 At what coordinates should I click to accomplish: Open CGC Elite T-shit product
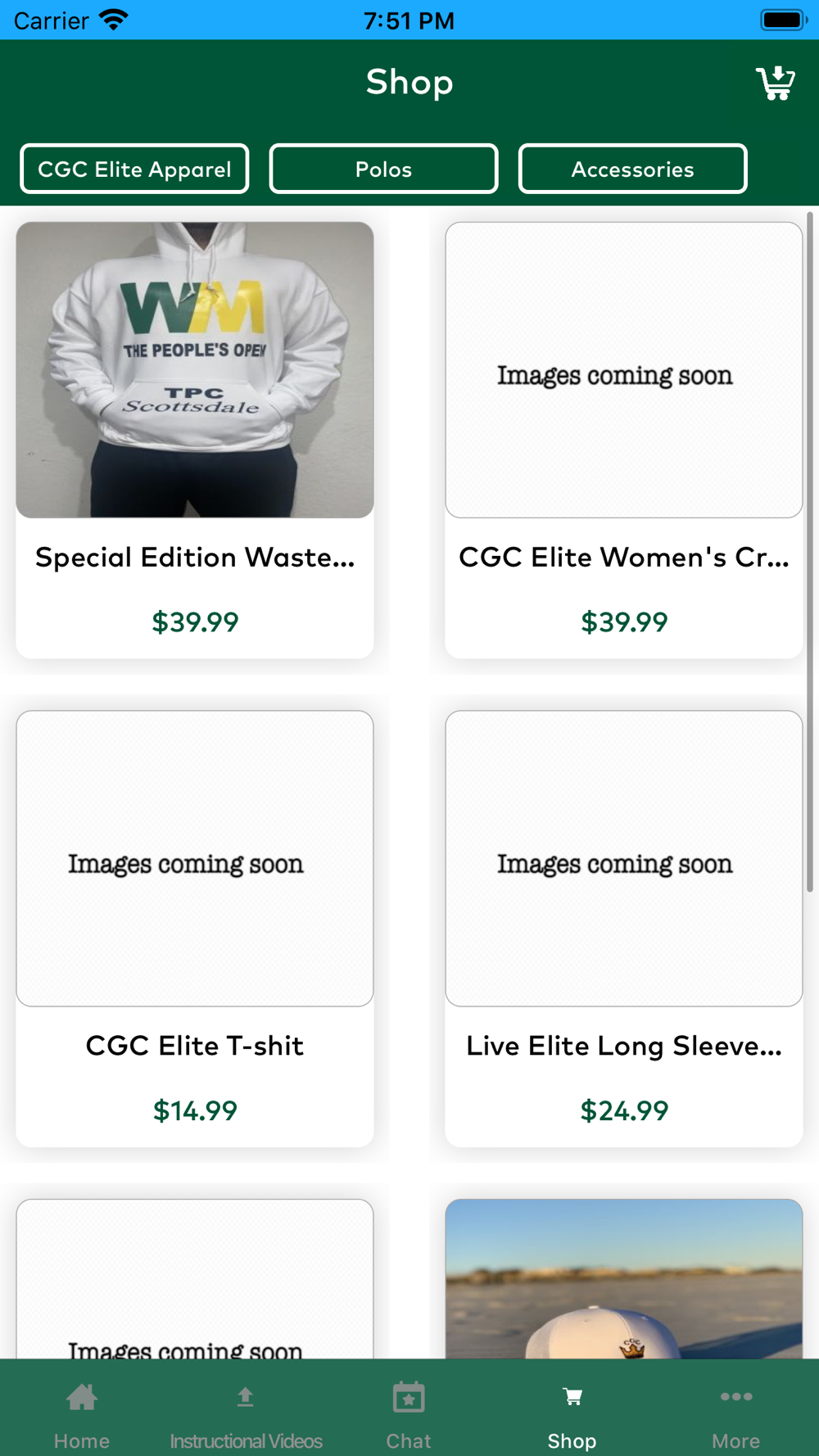(195, 1046)
